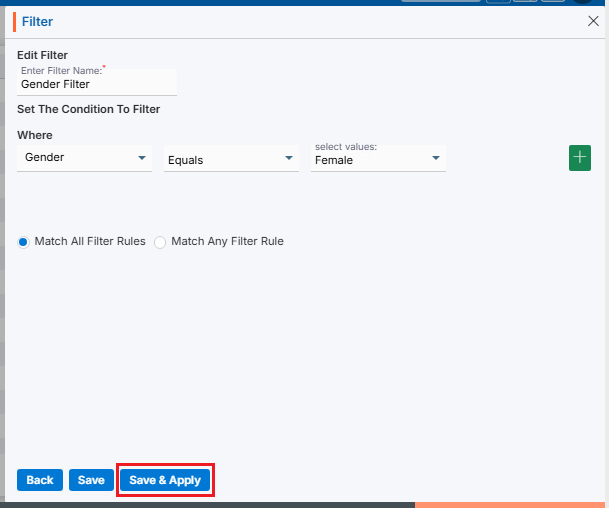
Task: Click the Back button
Action: 40,480
